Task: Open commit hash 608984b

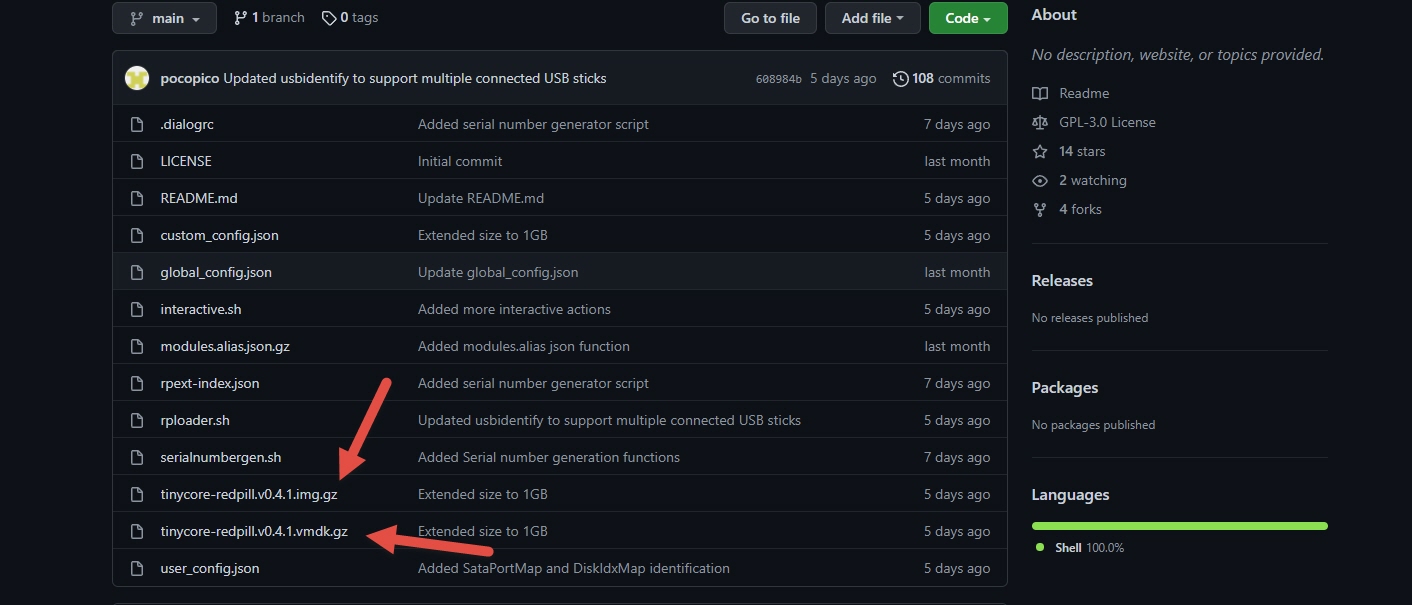Action: point(778,79)
